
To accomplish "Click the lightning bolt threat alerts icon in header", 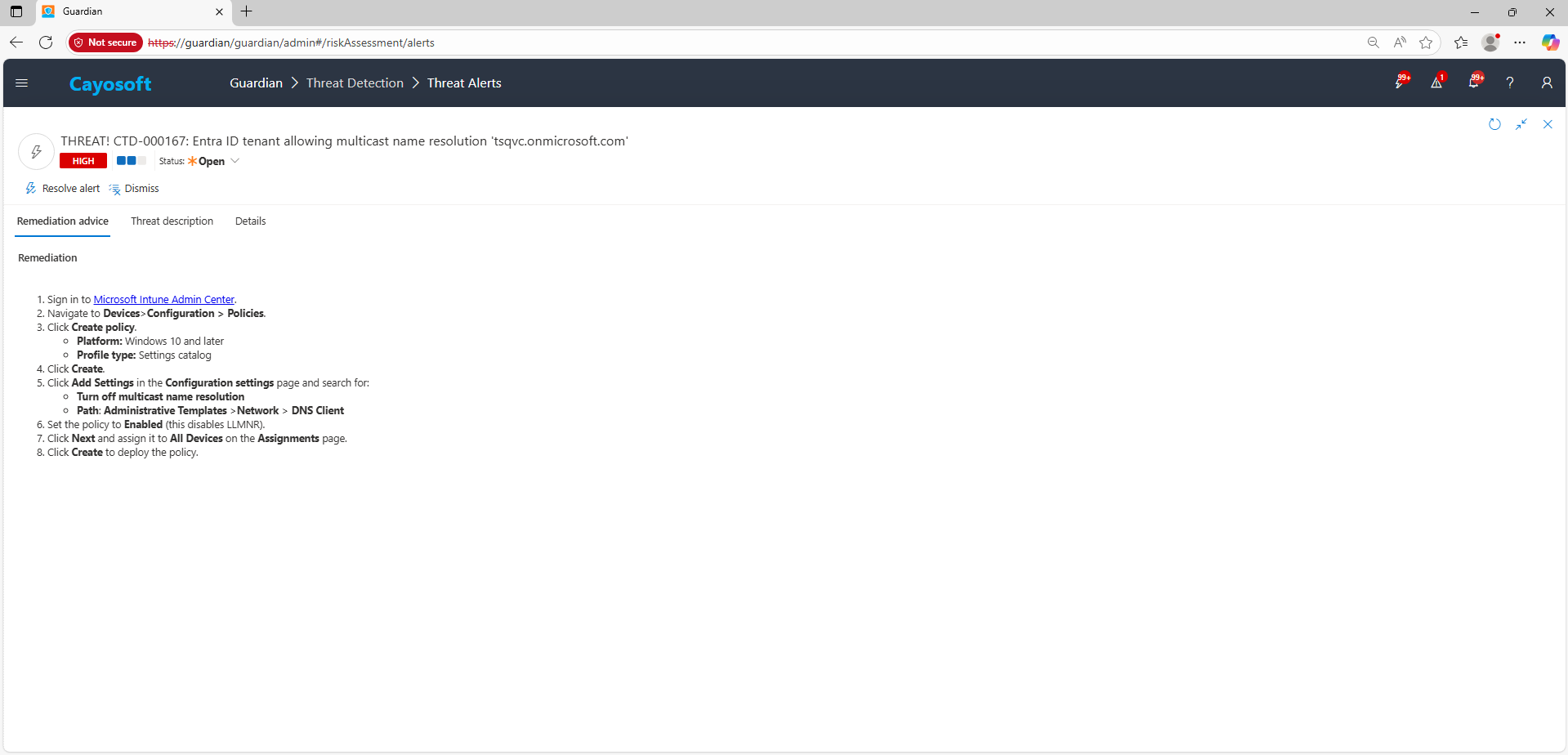I will click(x=1400, y=83).
